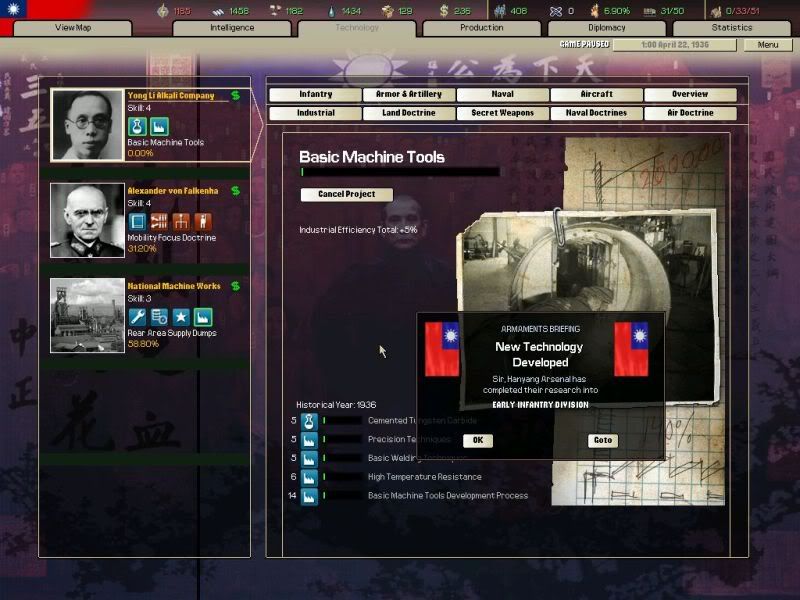Click the factory icon beside High Temperature Resistance
This screenshot has height=600, width=800.
click(310, 477)
